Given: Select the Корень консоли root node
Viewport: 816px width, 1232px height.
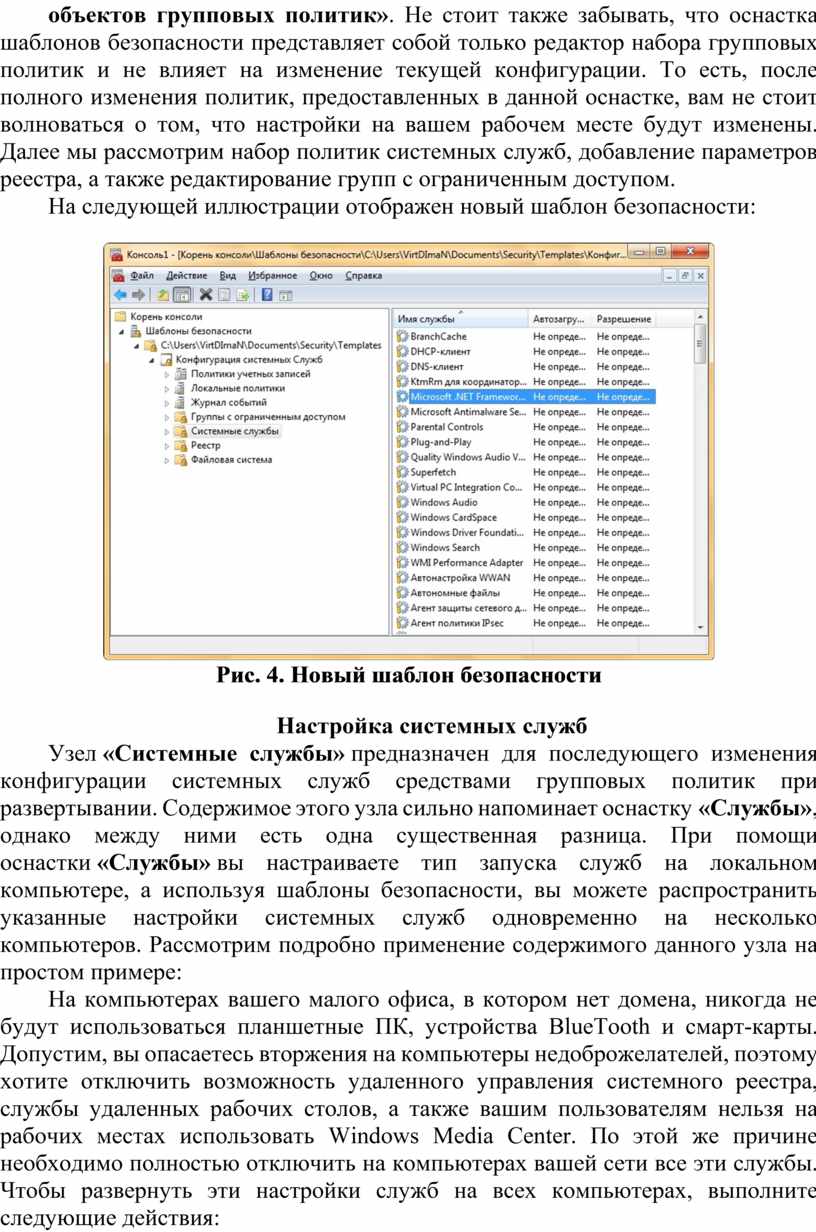Looking at the screenshot, I should (159, 317).
